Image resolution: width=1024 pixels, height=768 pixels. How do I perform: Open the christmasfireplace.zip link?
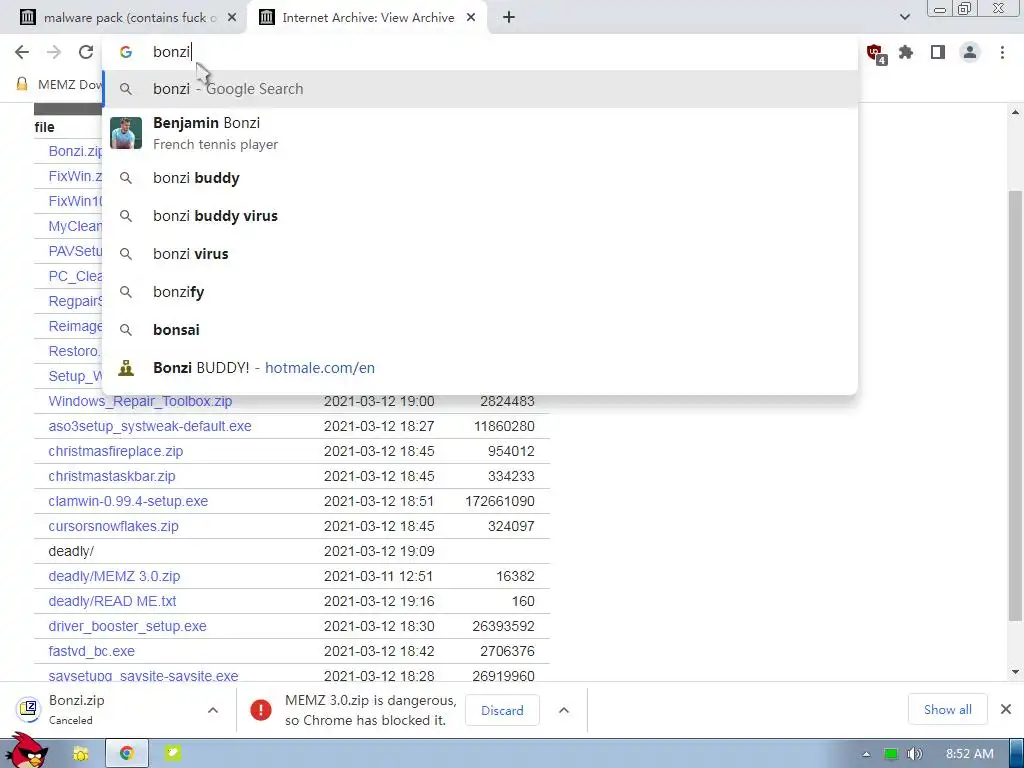coord(116,451)
